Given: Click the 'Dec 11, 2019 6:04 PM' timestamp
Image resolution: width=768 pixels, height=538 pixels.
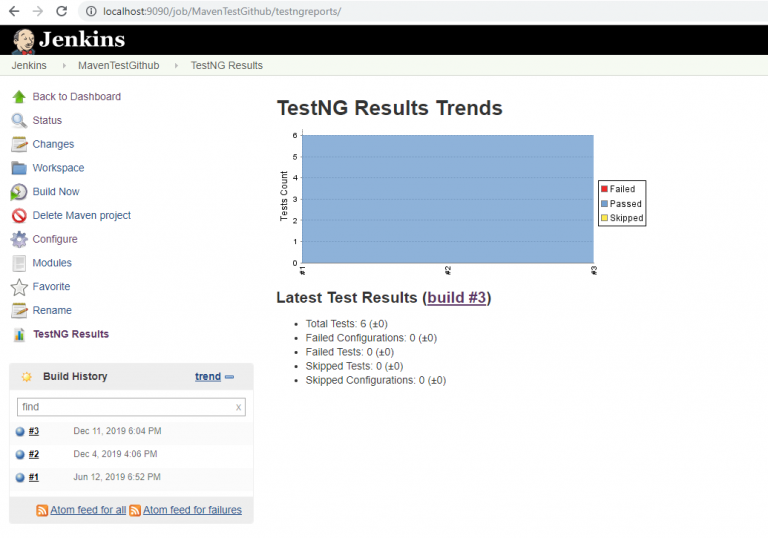Looking at the screenshot, I should pos(118,431).
